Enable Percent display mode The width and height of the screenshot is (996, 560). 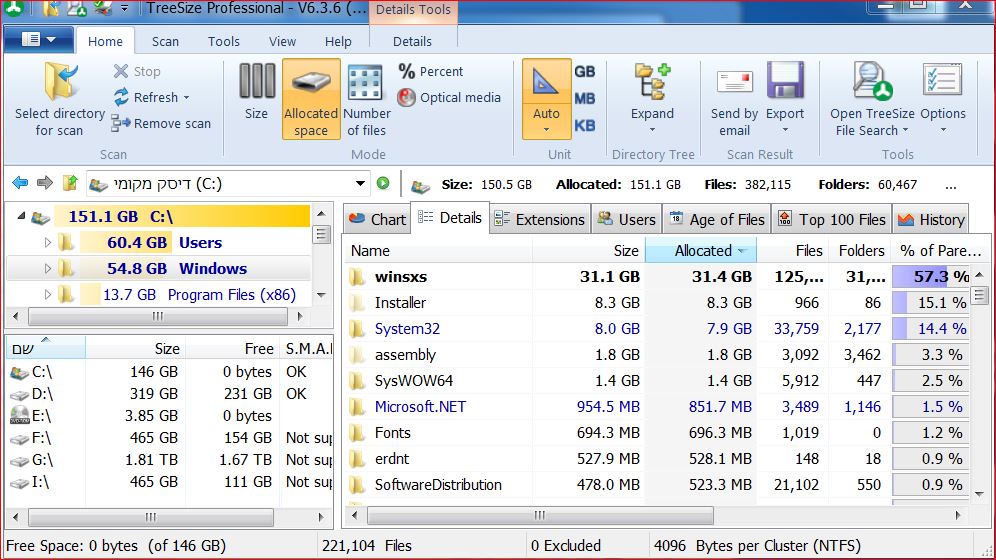pyautogui.click(x=431, y=71)
